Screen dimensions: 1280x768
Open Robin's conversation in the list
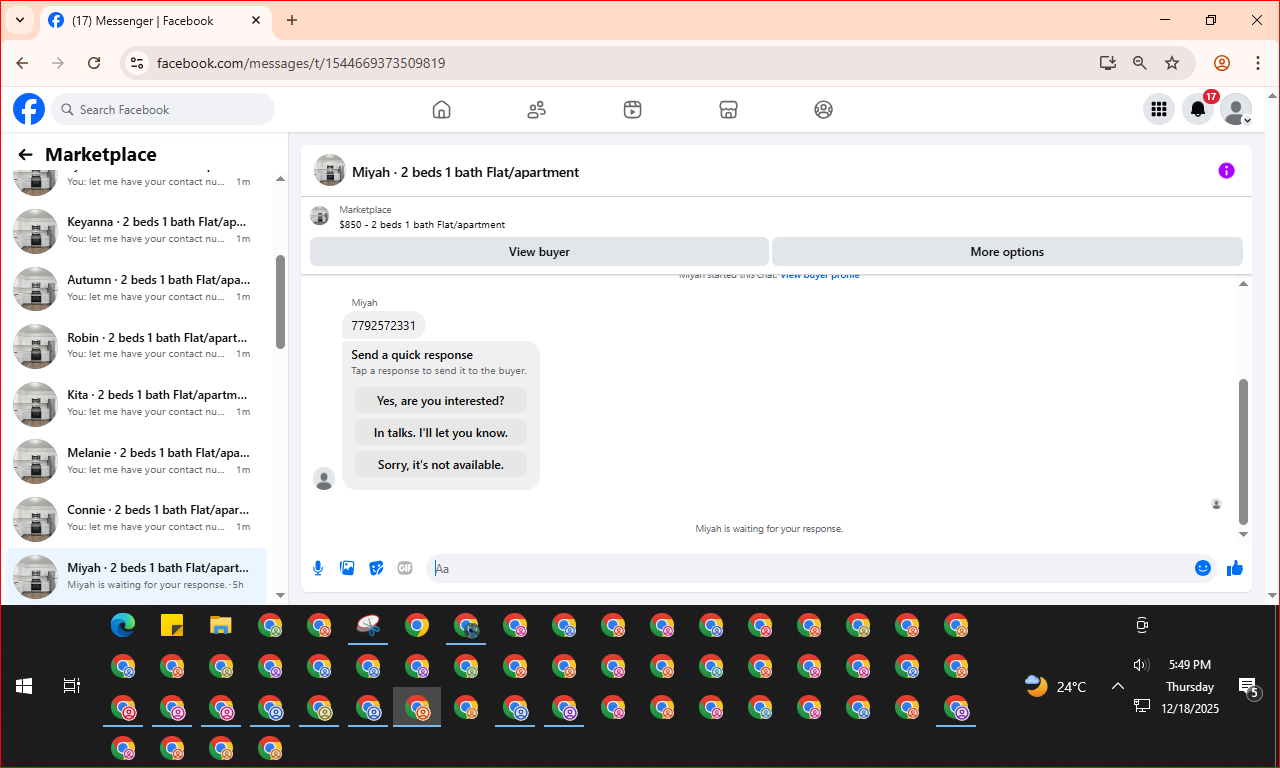pyautogui.click(x=137, y=346)
